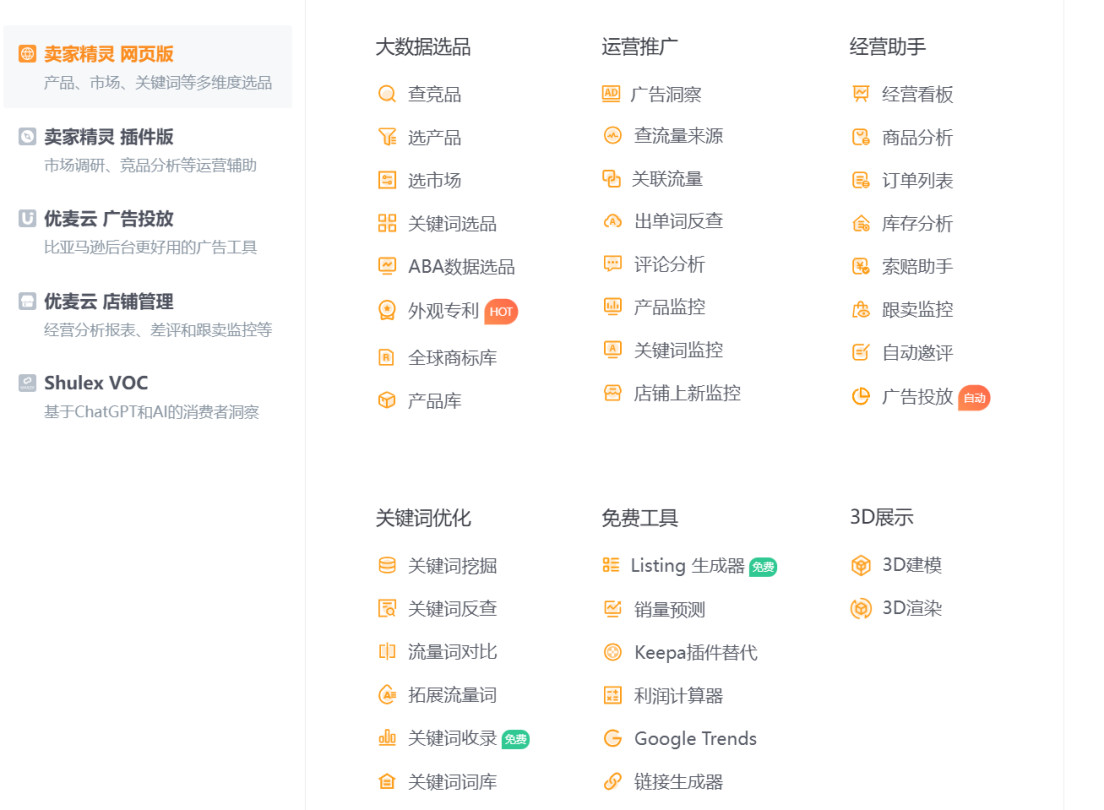The width and height of the screenshot is (1104, 810).
Task: Click the HOT badge beside 外观专利
Action: pos(501,311)
